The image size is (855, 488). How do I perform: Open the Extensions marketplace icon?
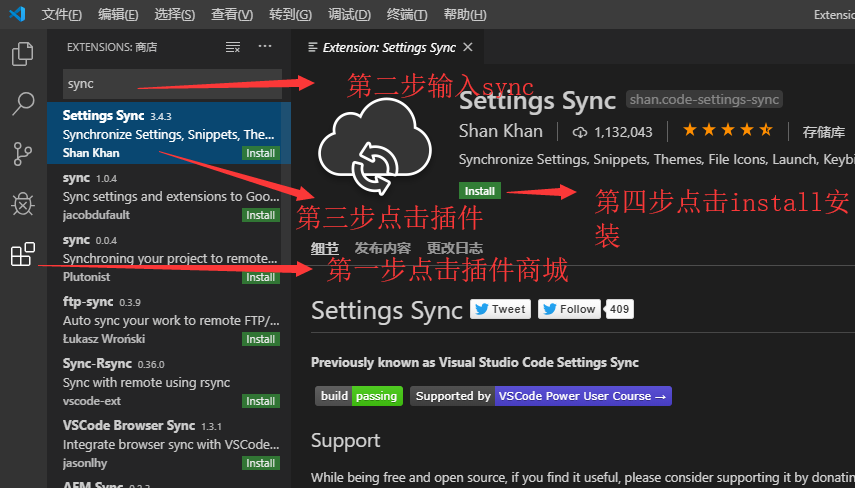[23, 254]
